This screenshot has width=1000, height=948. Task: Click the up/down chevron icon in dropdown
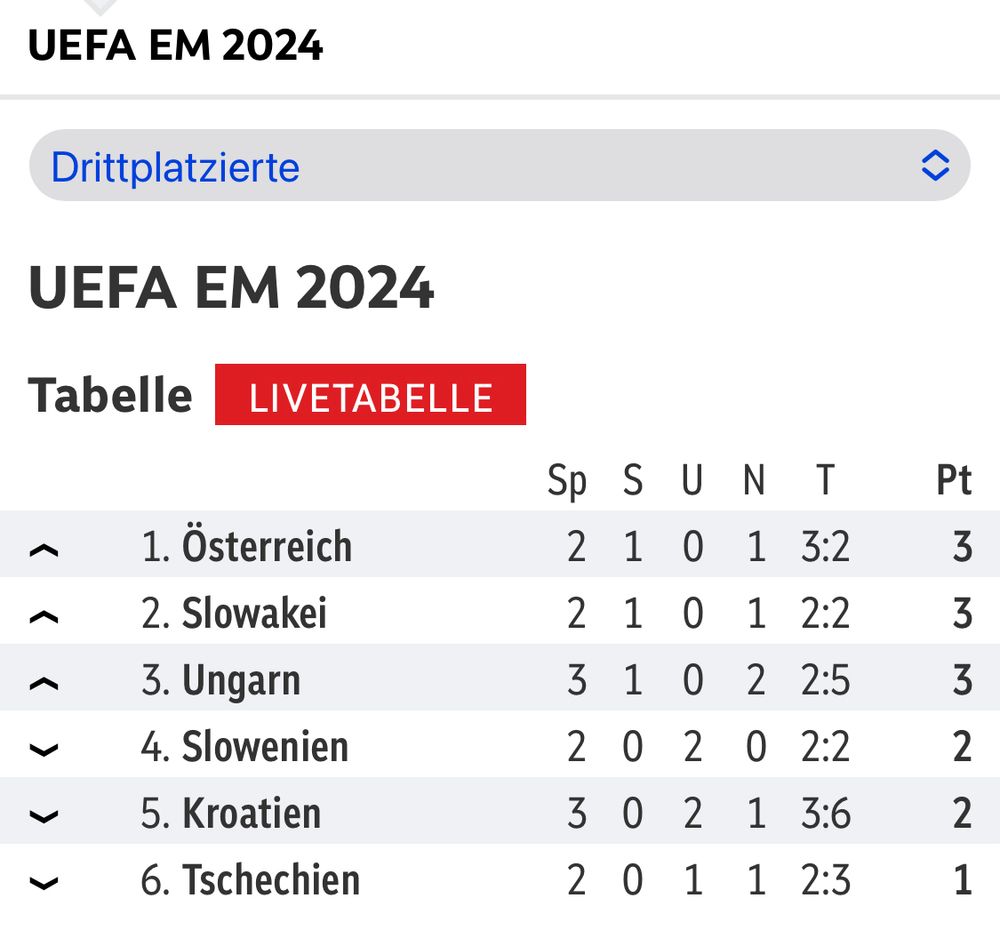935,166
